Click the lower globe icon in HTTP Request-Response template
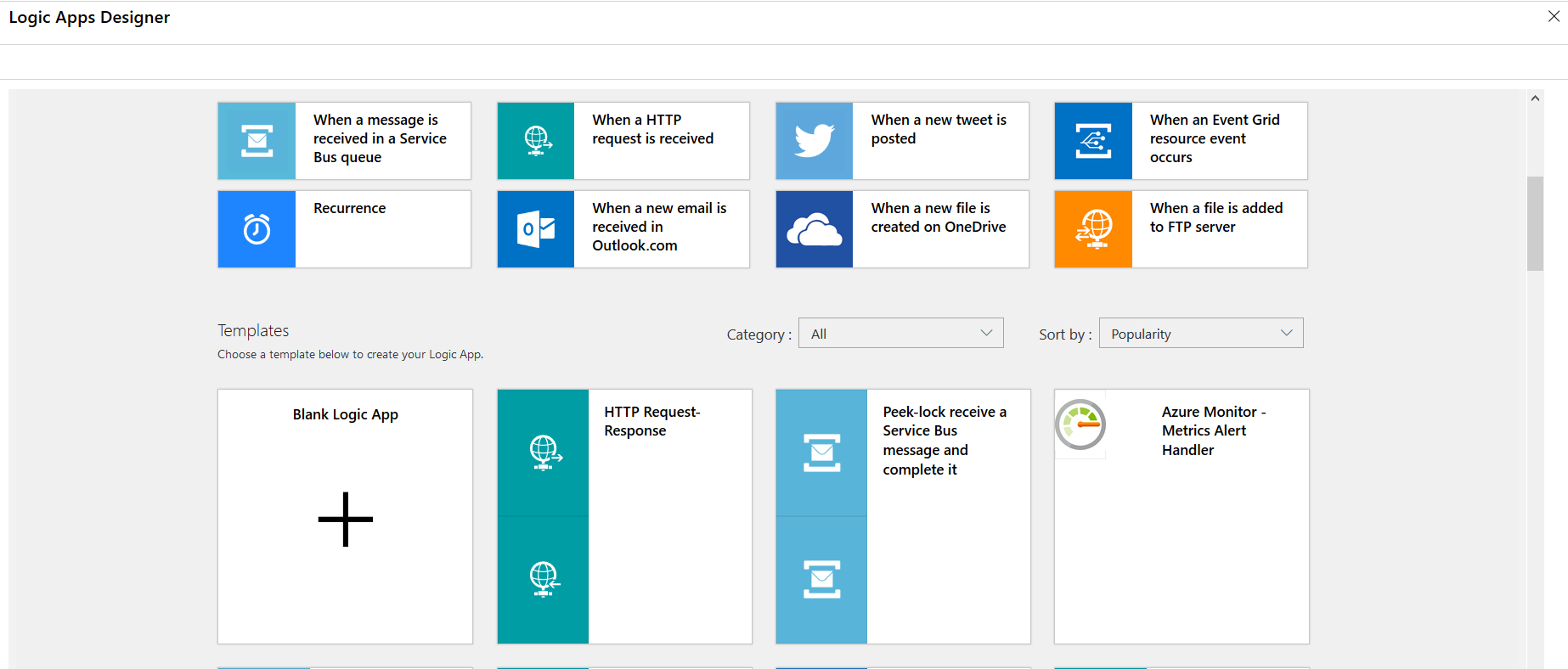The height and width of the screenshot is (669, 1568). coord(543,580)
